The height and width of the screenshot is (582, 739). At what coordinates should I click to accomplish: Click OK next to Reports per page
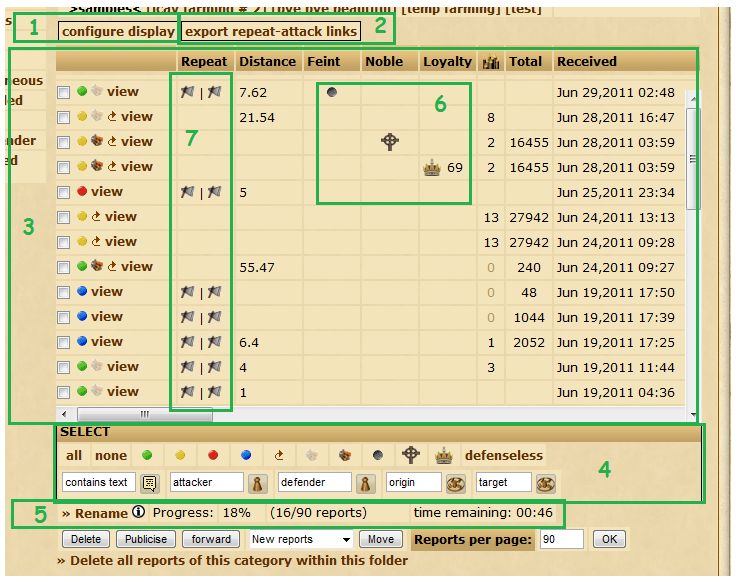coord(609,539)
